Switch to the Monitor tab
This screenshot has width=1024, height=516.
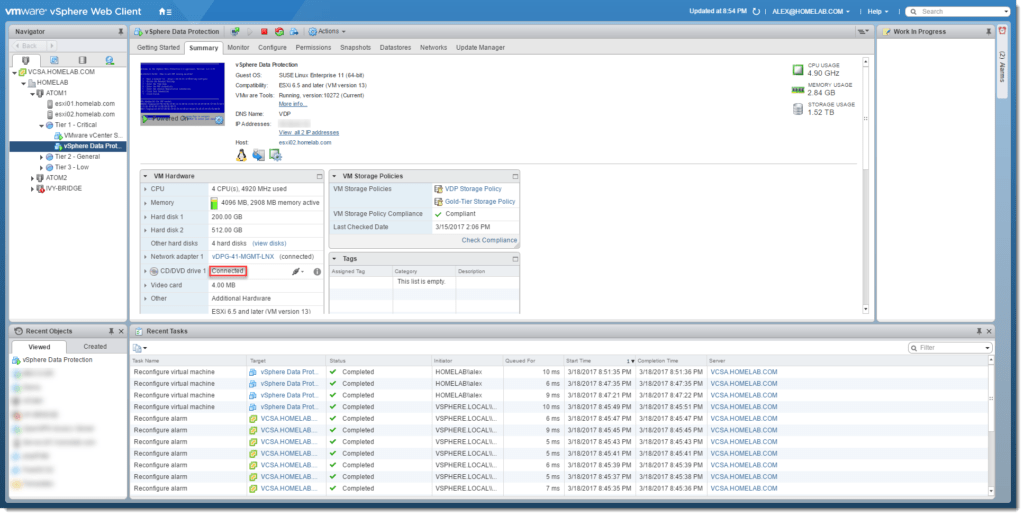(x=238, y=48)
